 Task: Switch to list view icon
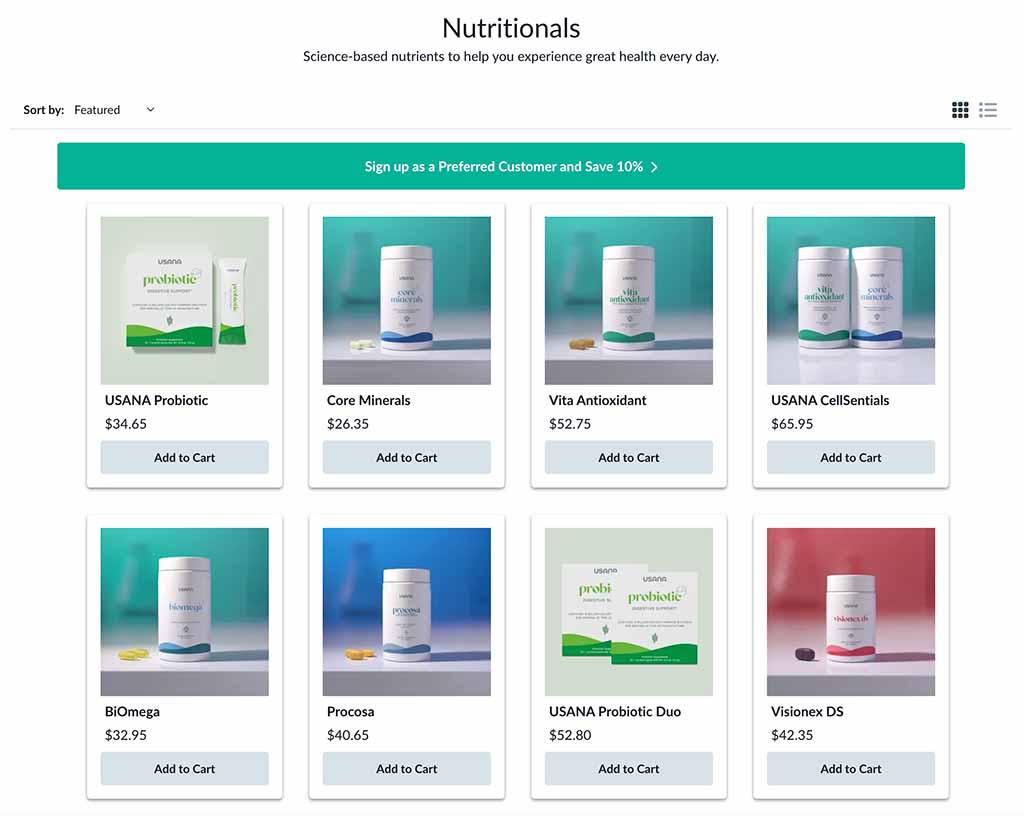[x=988, y=110]
